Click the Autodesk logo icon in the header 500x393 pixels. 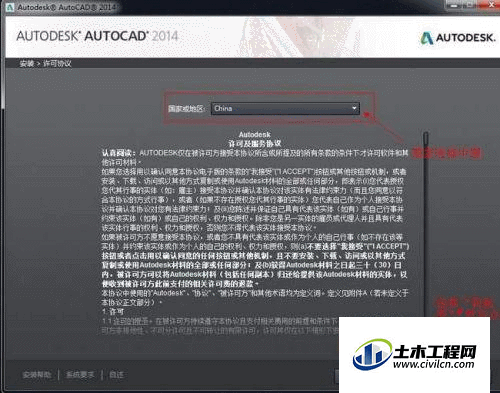[427, 38]
